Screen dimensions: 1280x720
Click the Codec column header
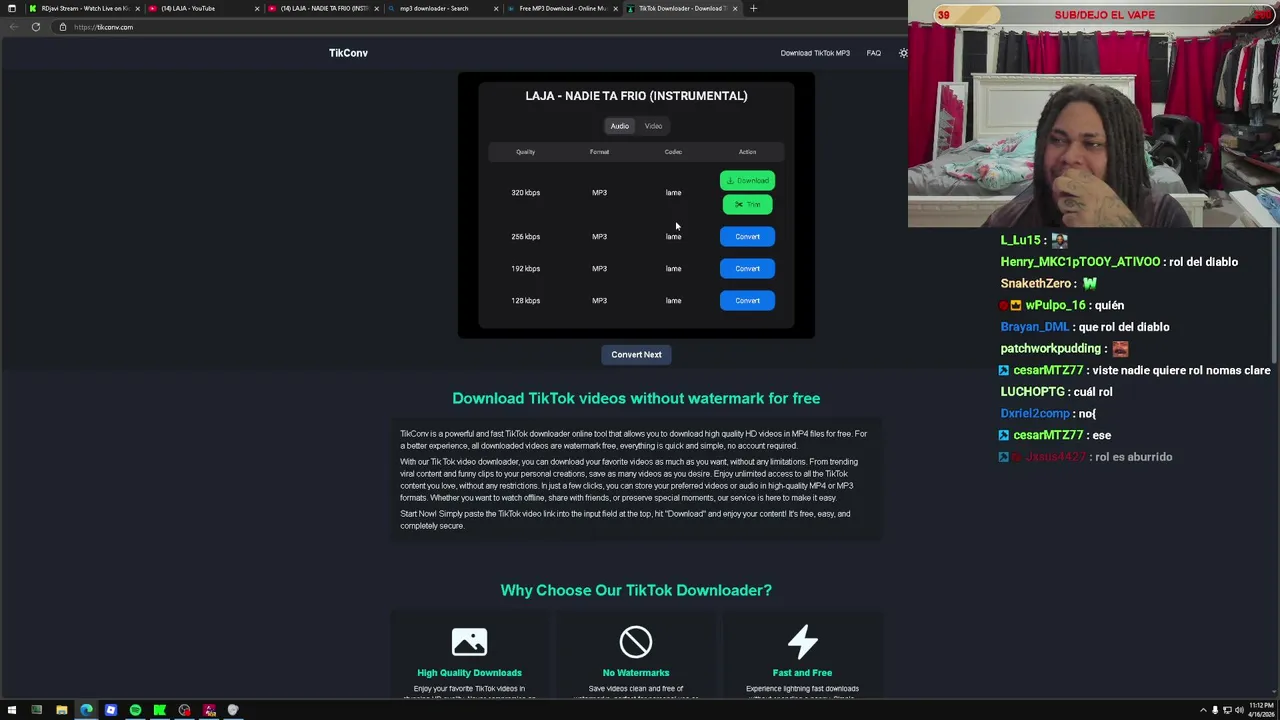pos(673,152)
